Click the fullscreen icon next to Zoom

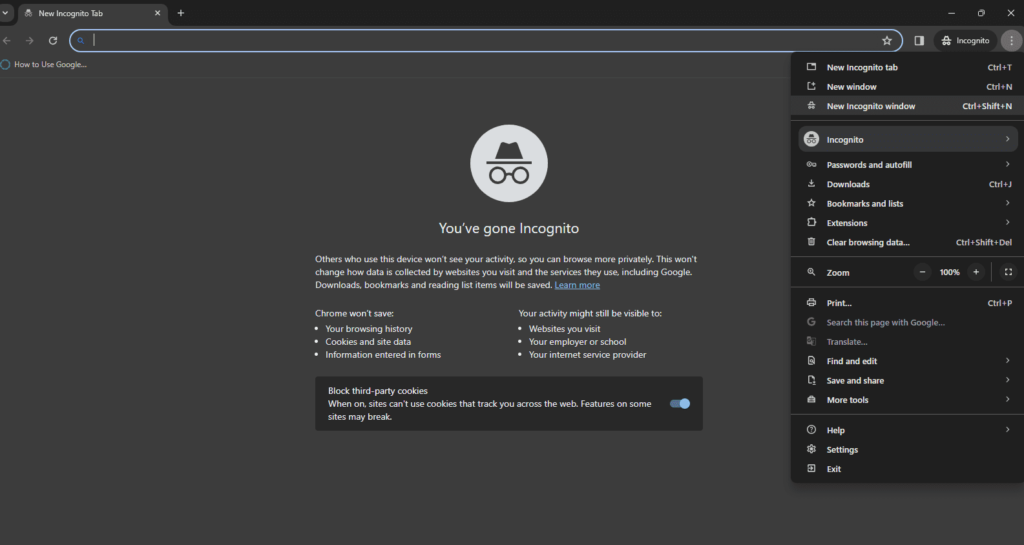(1008, 272)
